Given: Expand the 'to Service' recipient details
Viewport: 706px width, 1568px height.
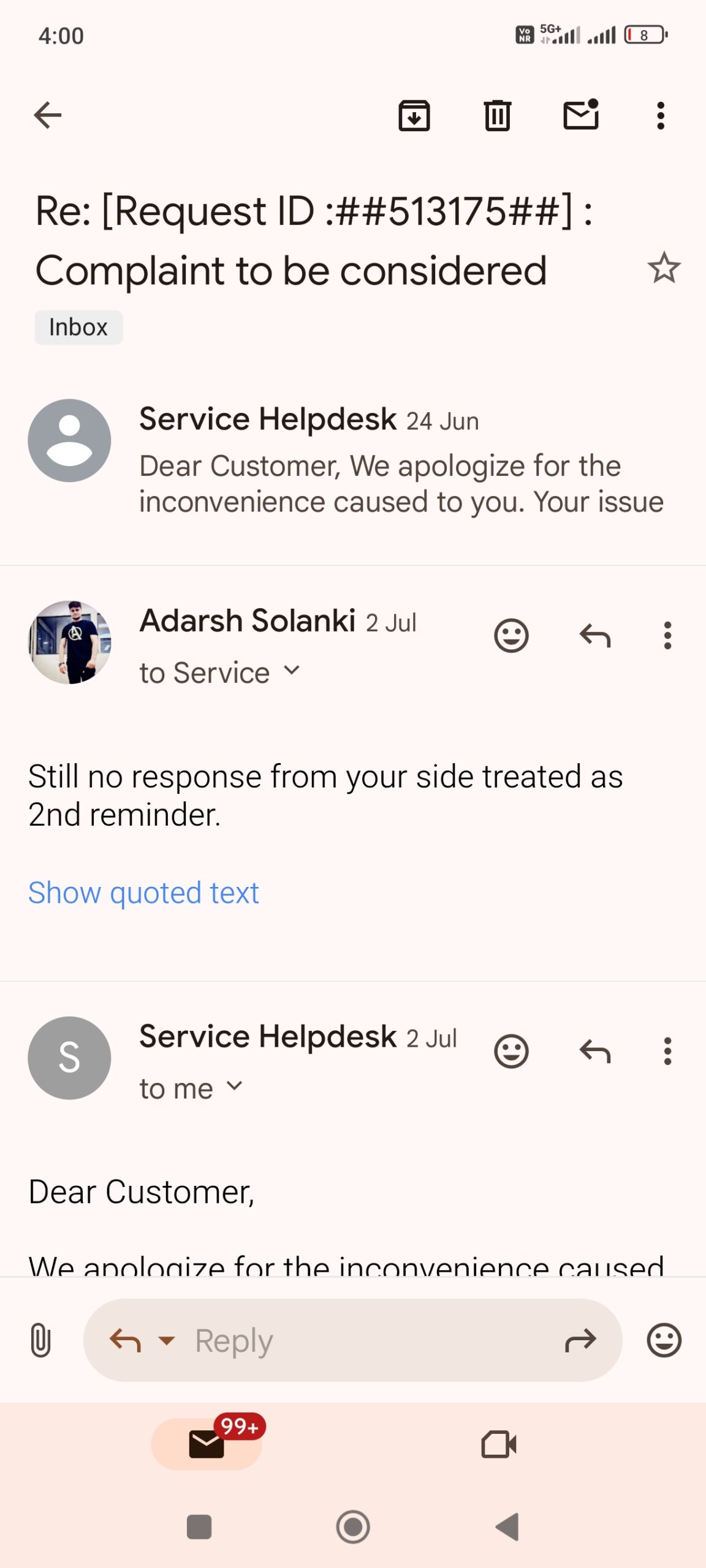Looking at the screenshot, I should point(292,671).
